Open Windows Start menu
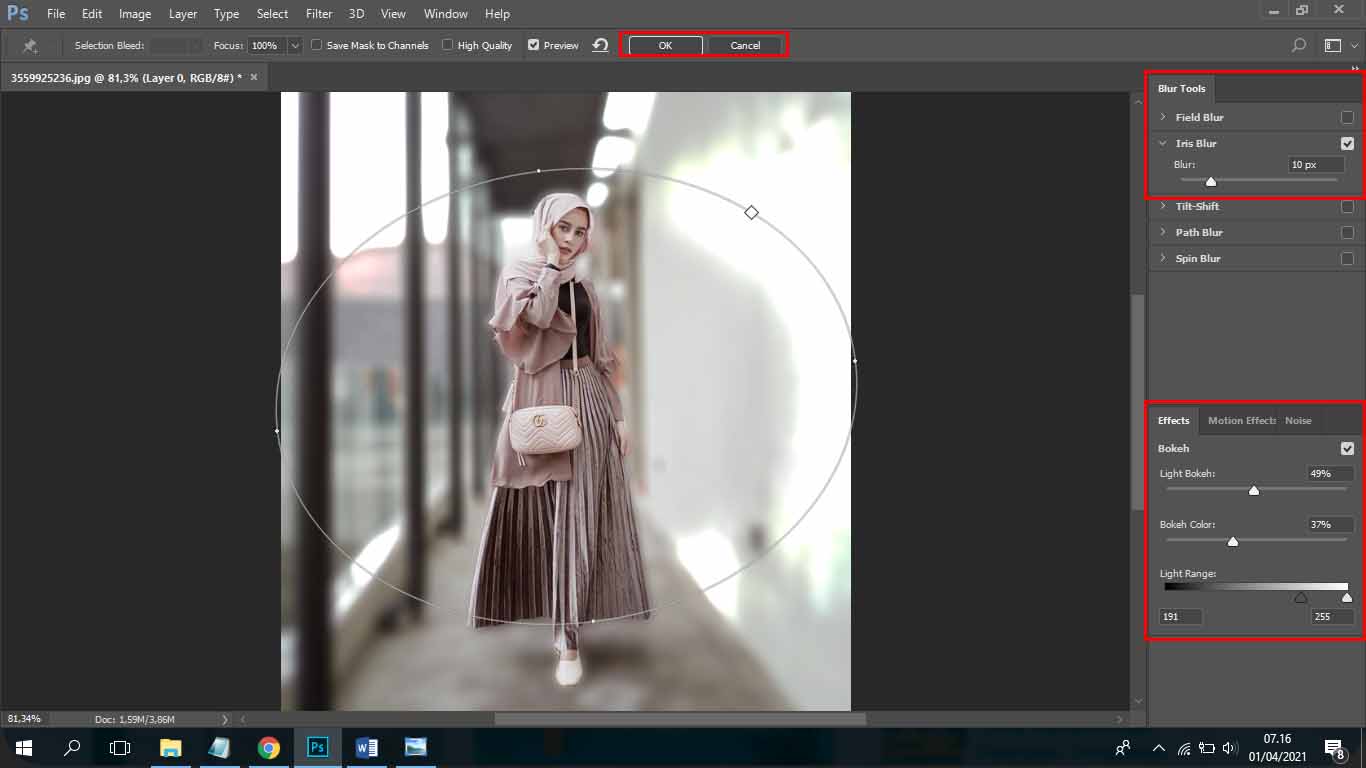1366x768 pixels. tap(23, 747)
